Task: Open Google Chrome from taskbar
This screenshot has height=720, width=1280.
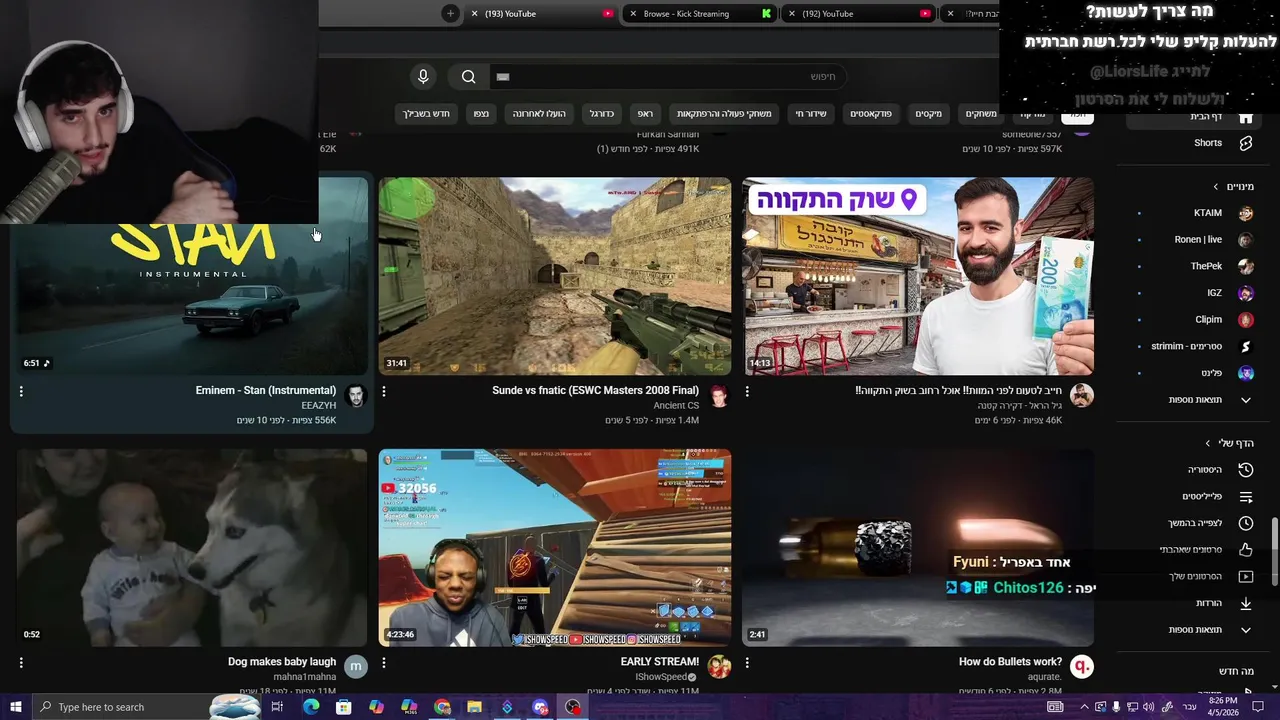Action: [442, 707]
